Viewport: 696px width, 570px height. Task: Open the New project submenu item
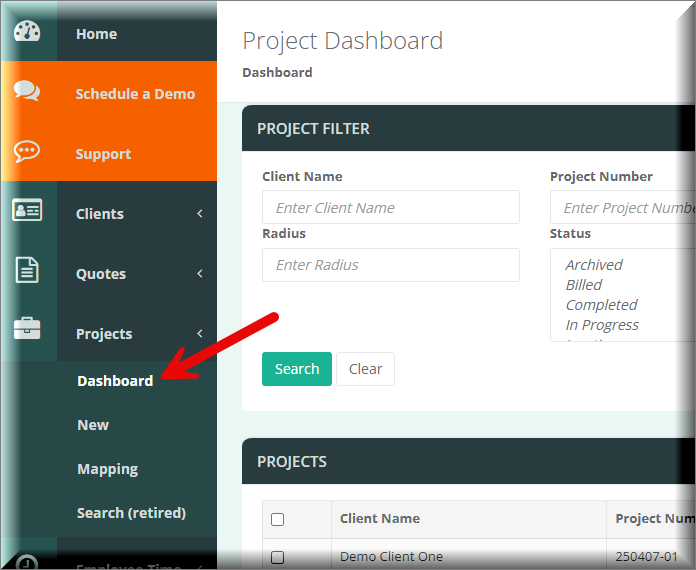point(93,425)
